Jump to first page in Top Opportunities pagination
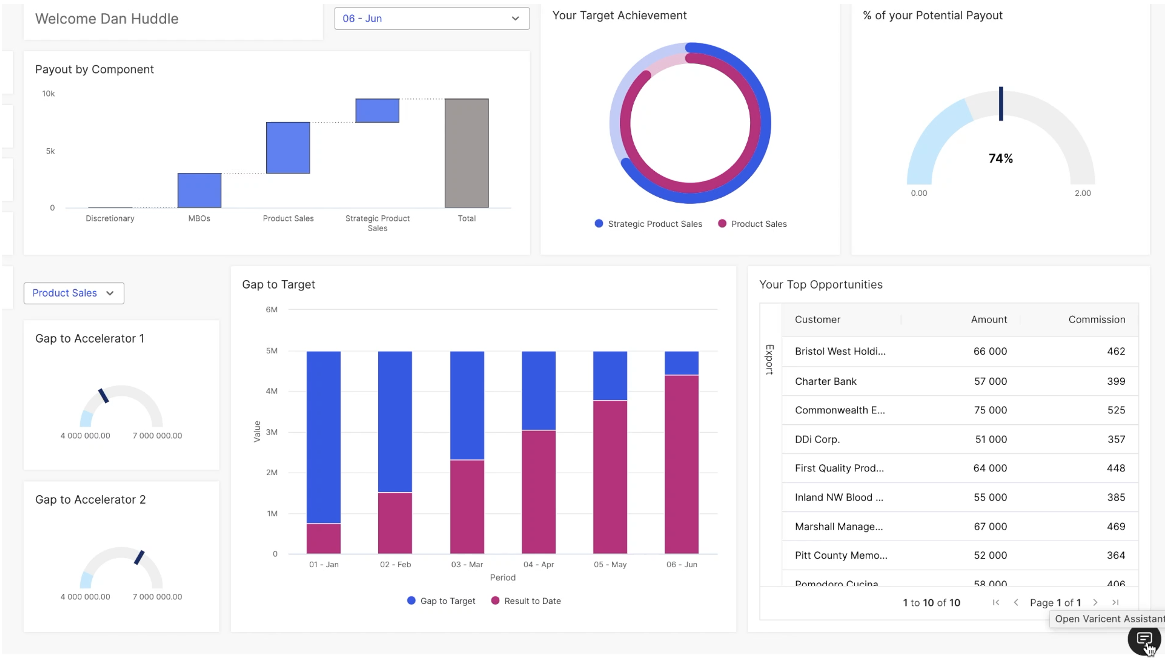 (x=995, y=602)
